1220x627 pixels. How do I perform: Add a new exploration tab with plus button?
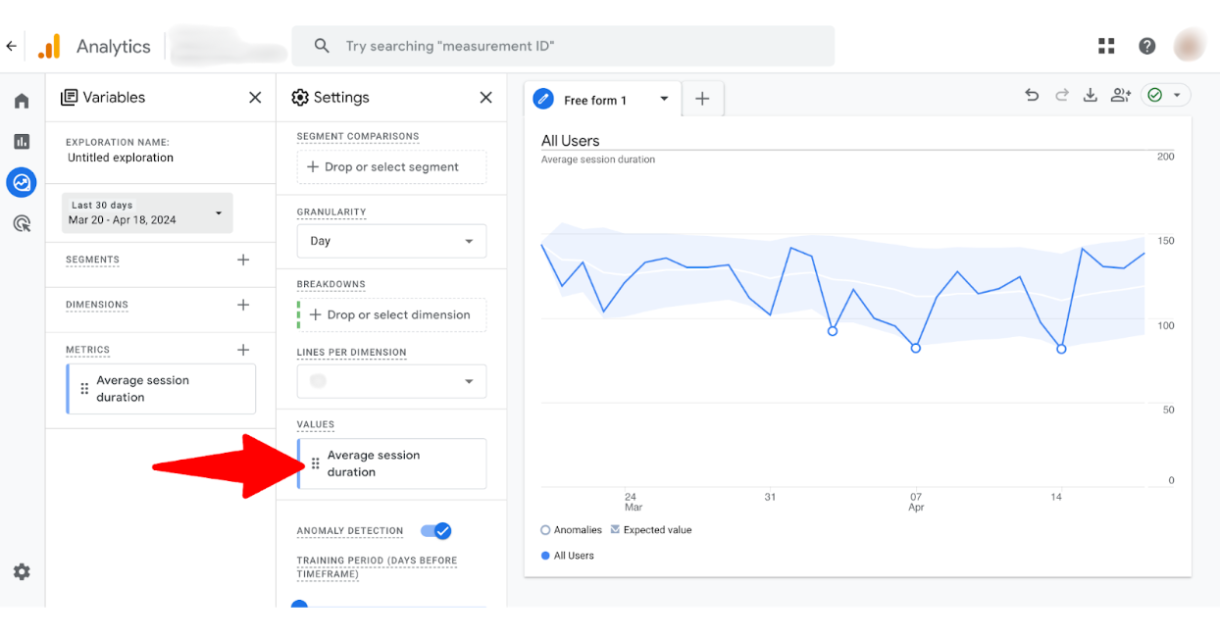[702, 99]
